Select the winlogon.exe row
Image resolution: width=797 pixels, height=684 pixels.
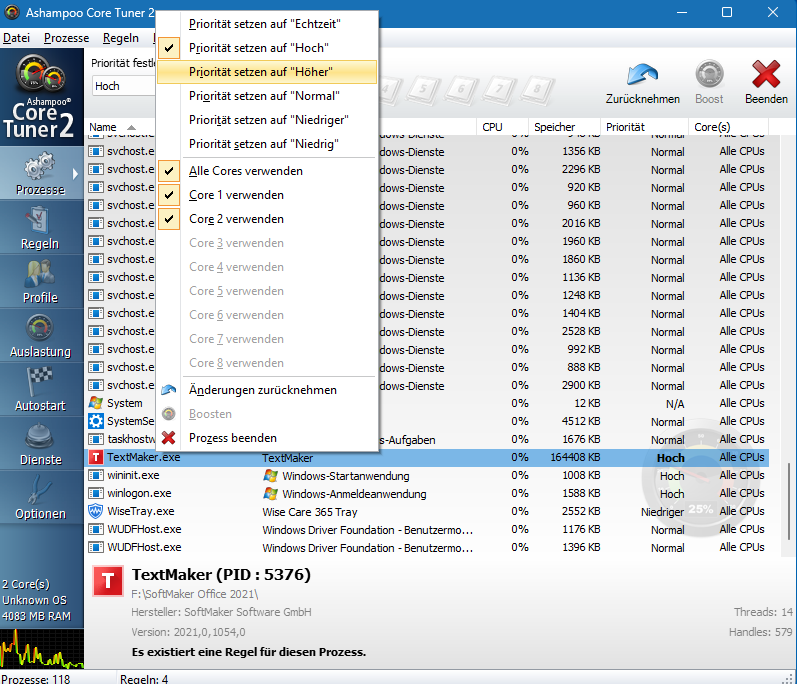pyautogui.click(x=427, y=493)
